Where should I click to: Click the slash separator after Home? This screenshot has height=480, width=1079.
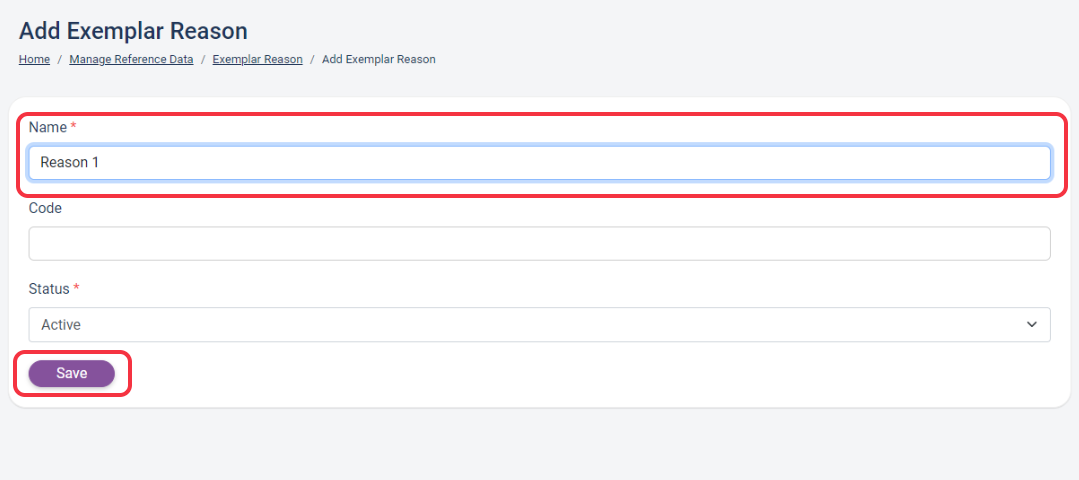tap(60, 59)
